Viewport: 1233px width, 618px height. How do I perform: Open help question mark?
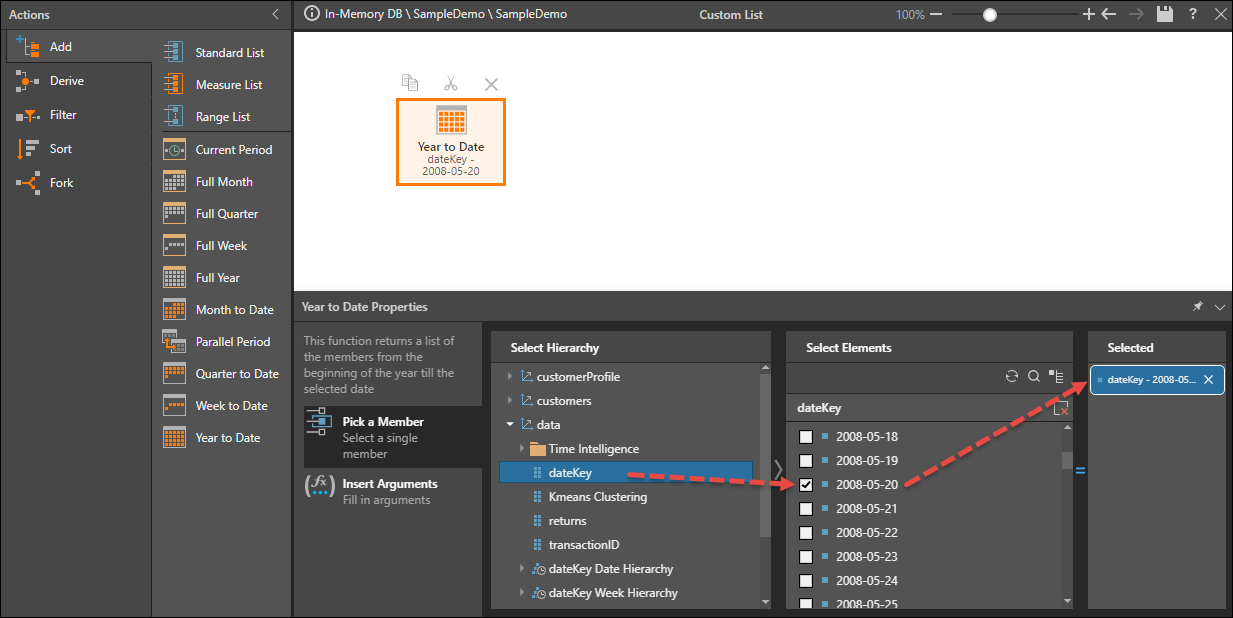1193,15
